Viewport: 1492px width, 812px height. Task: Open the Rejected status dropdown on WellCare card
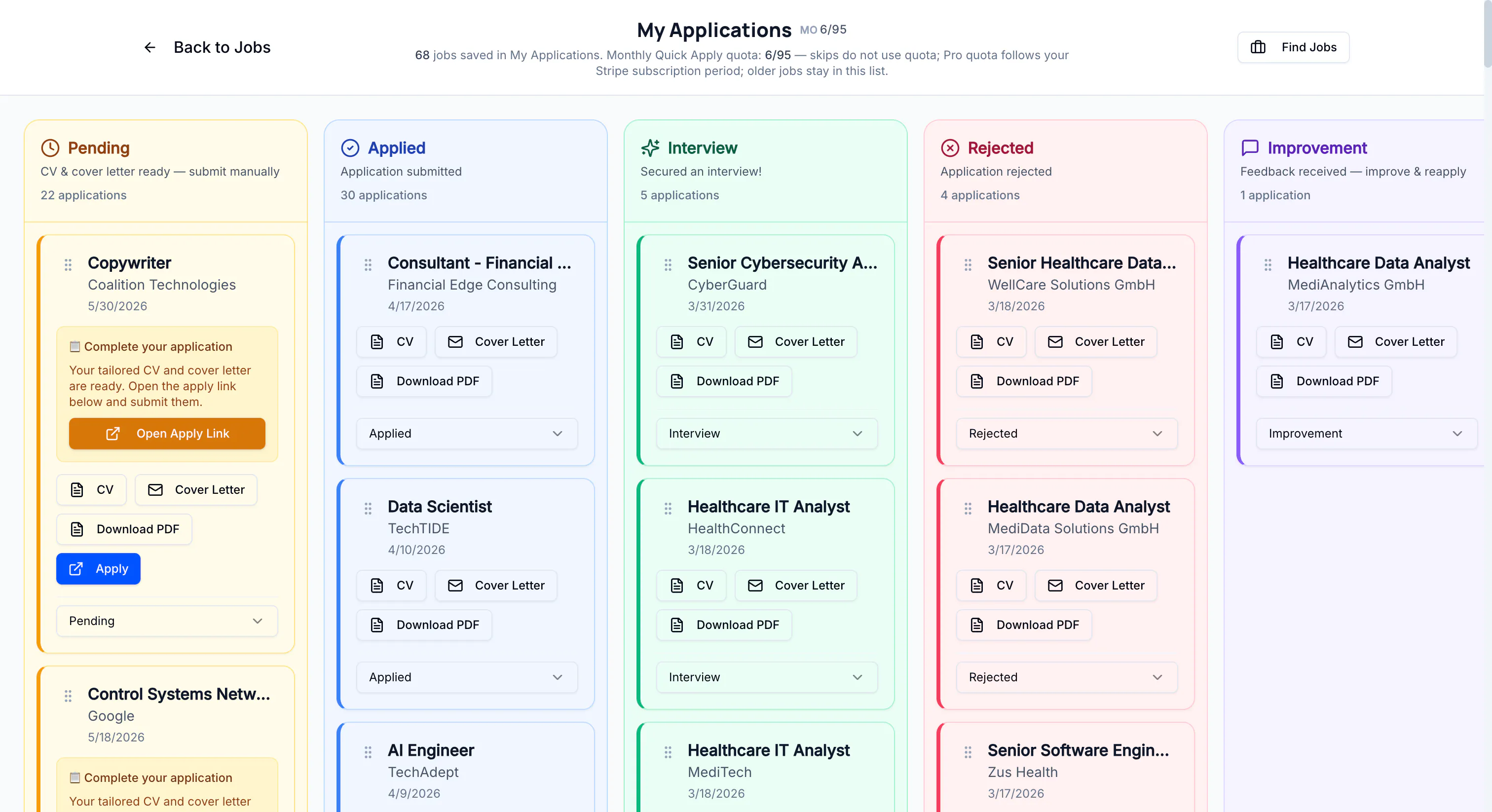[x=1067, y=434]
